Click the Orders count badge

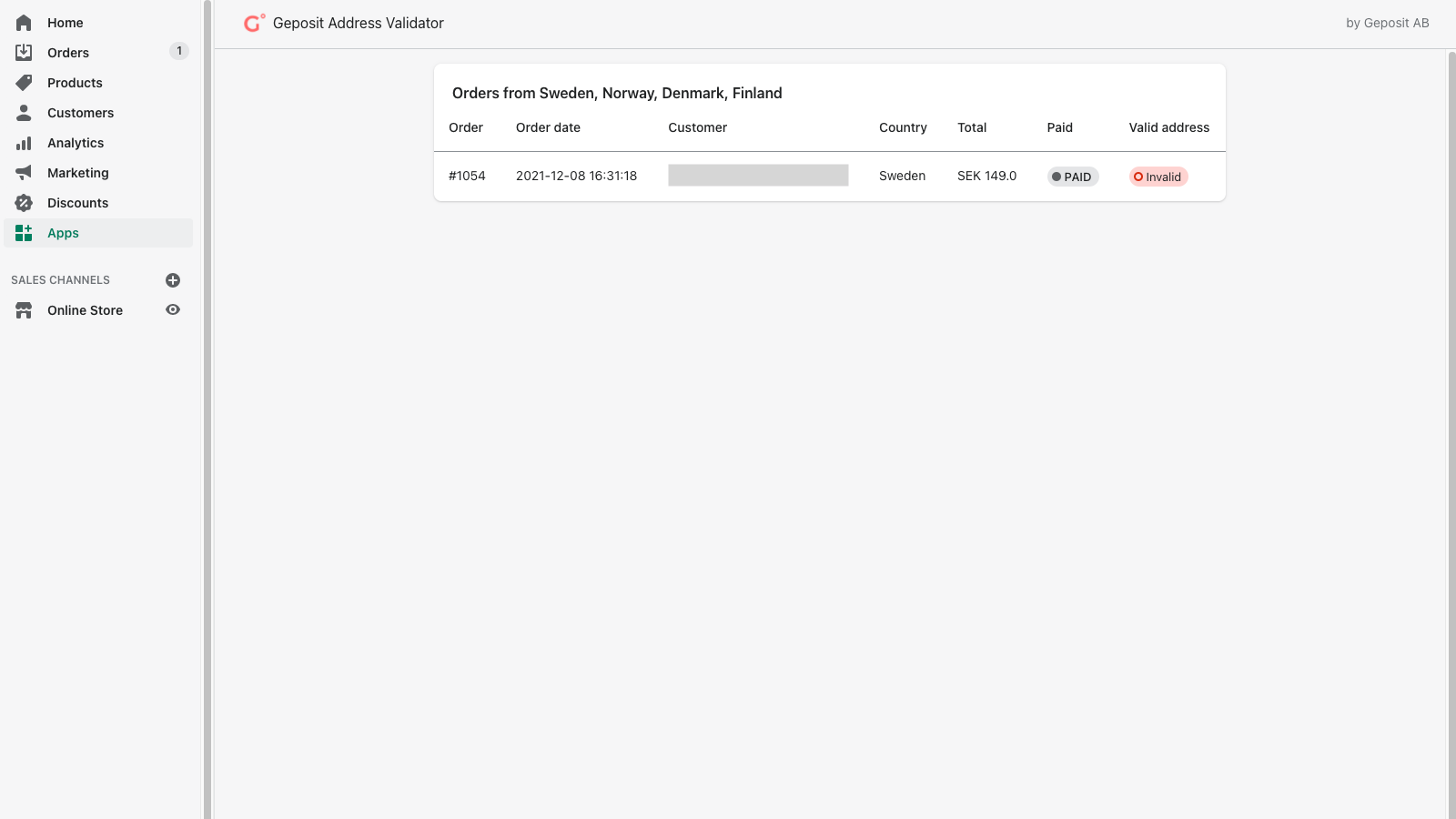coord(179,52)
